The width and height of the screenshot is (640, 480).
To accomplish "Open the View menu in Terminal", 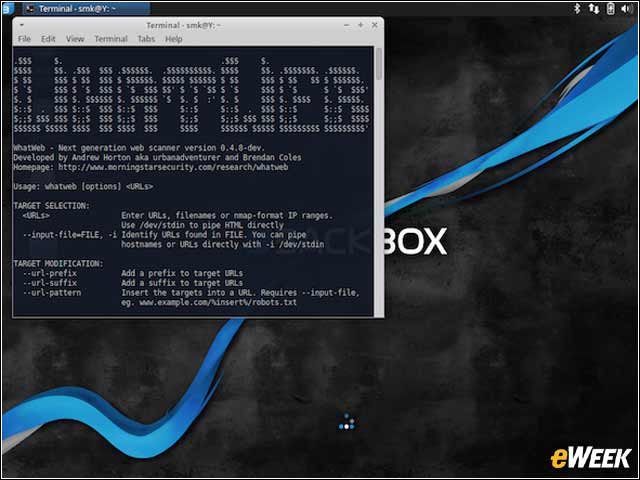I will (x=75, y=39).
